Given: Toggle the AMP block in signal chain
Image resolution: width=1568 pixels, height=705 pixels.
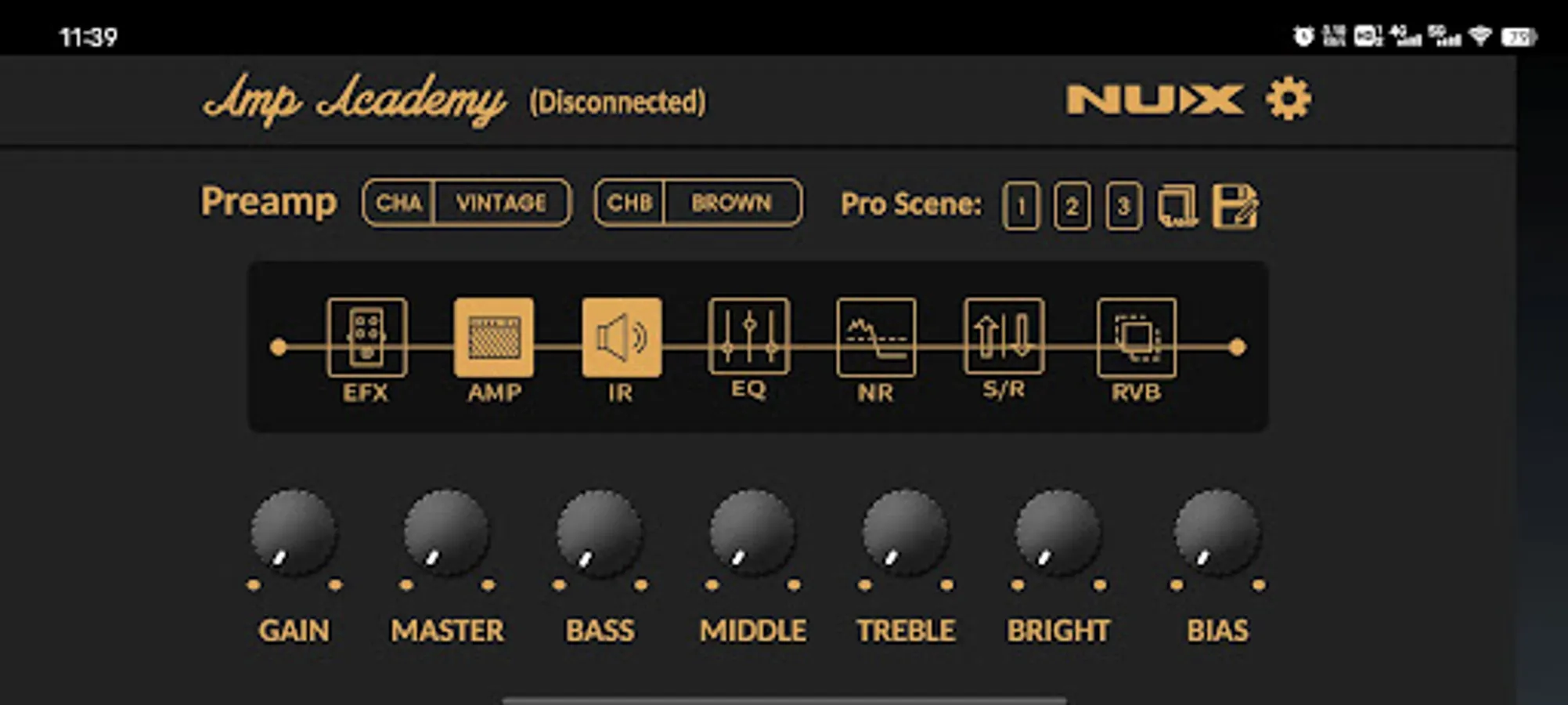Looking at the screenshot, I should (x=494, y=338).
